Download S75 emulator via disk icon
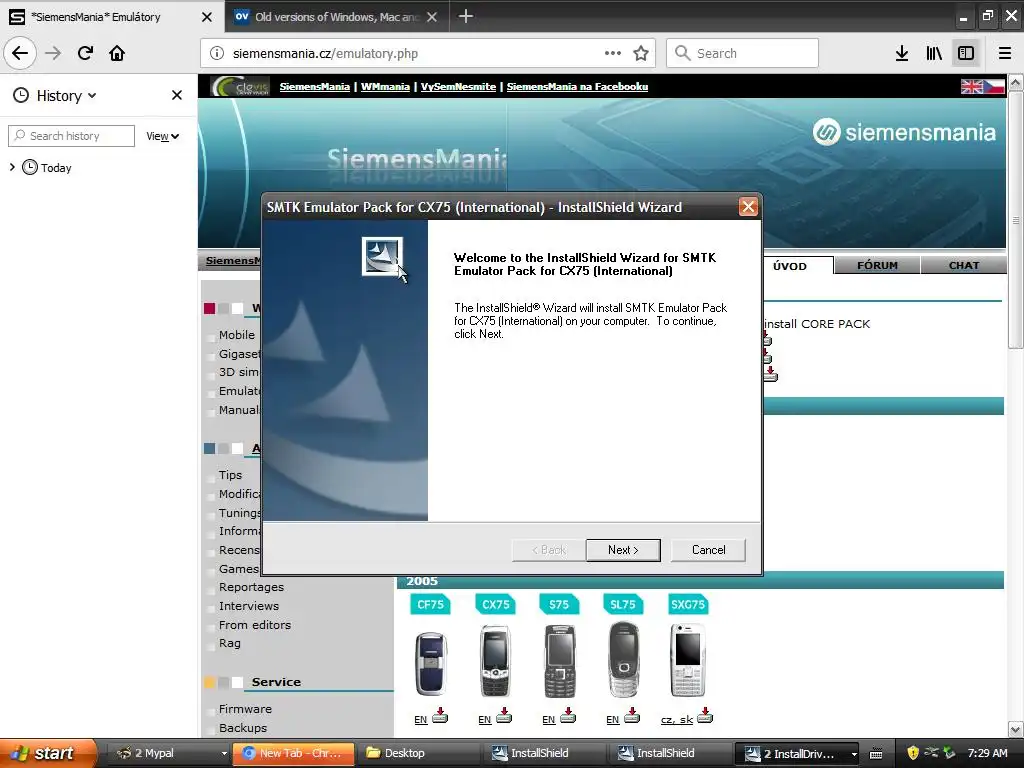 (x=568, y=716)
